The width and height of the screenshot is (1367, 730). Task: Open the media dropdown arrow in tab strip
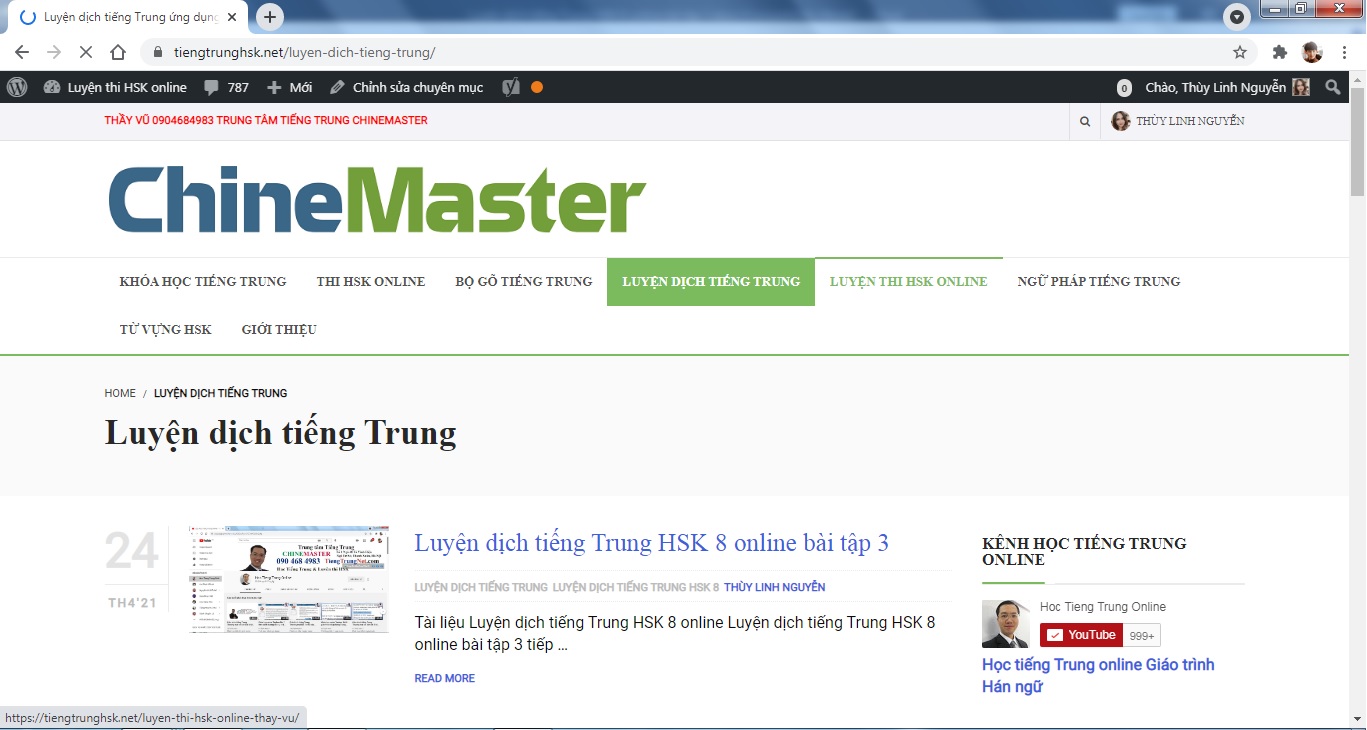[1237, 17]
